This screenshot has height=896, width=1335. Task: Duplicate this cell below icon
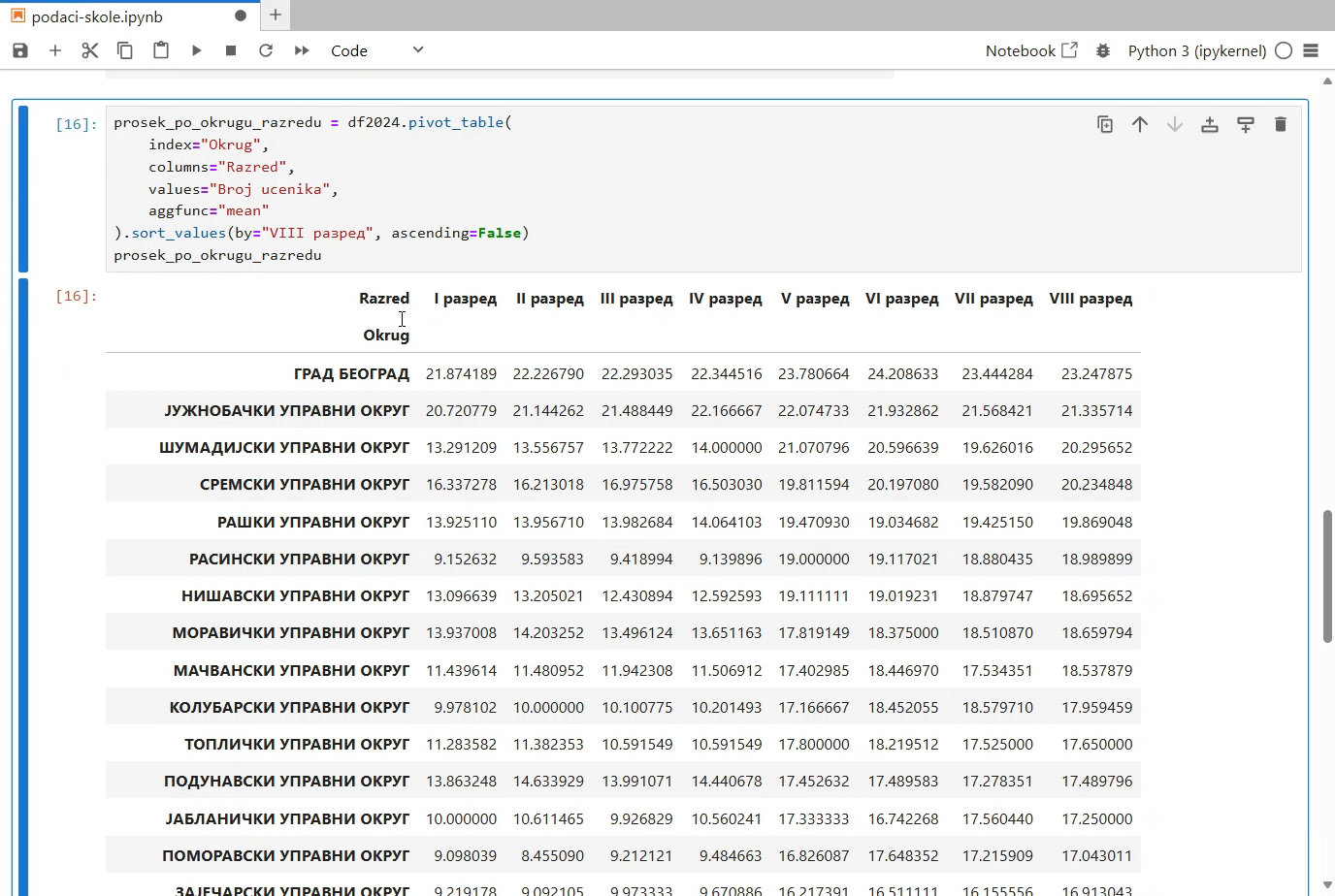point(1105,124)
